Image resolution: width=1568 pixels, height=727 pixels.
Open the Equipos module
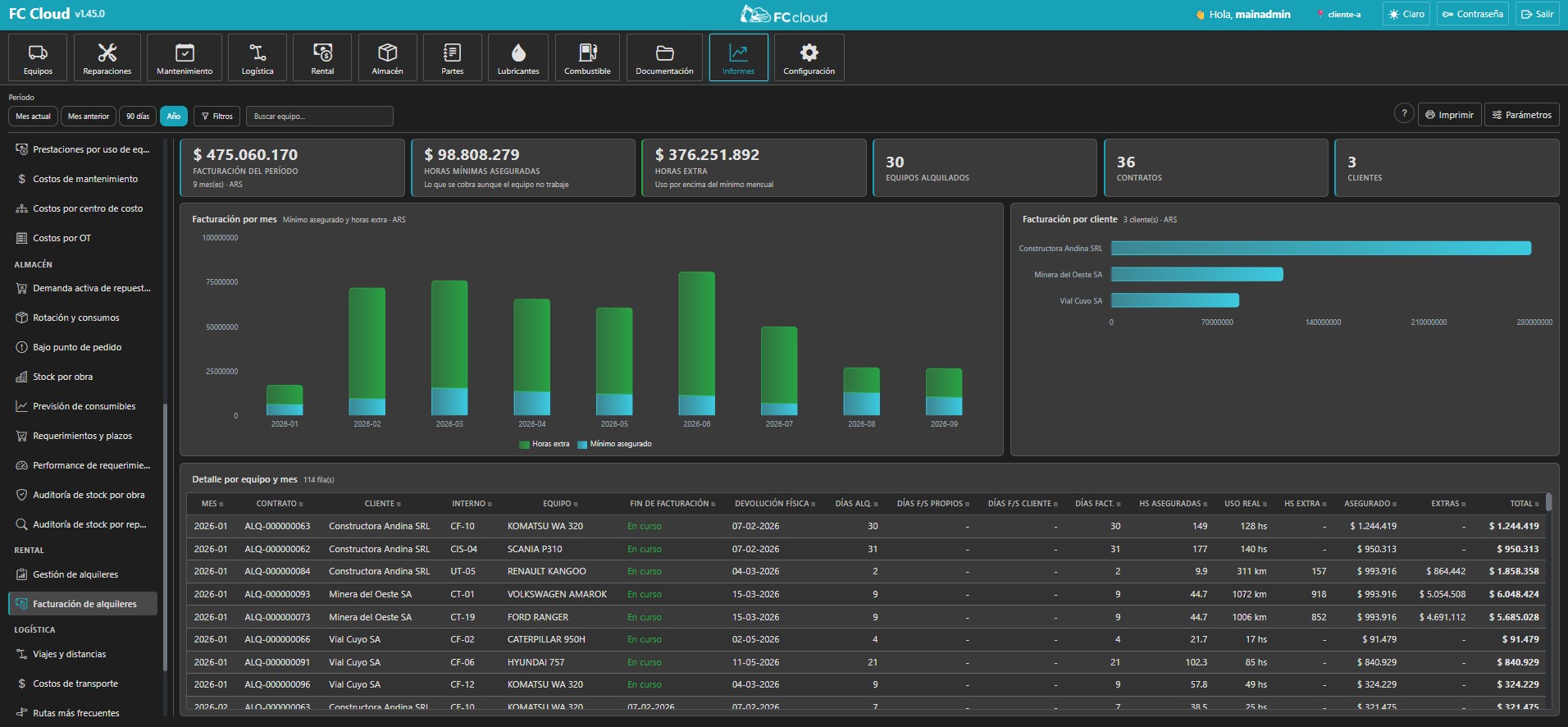point(38,57)
